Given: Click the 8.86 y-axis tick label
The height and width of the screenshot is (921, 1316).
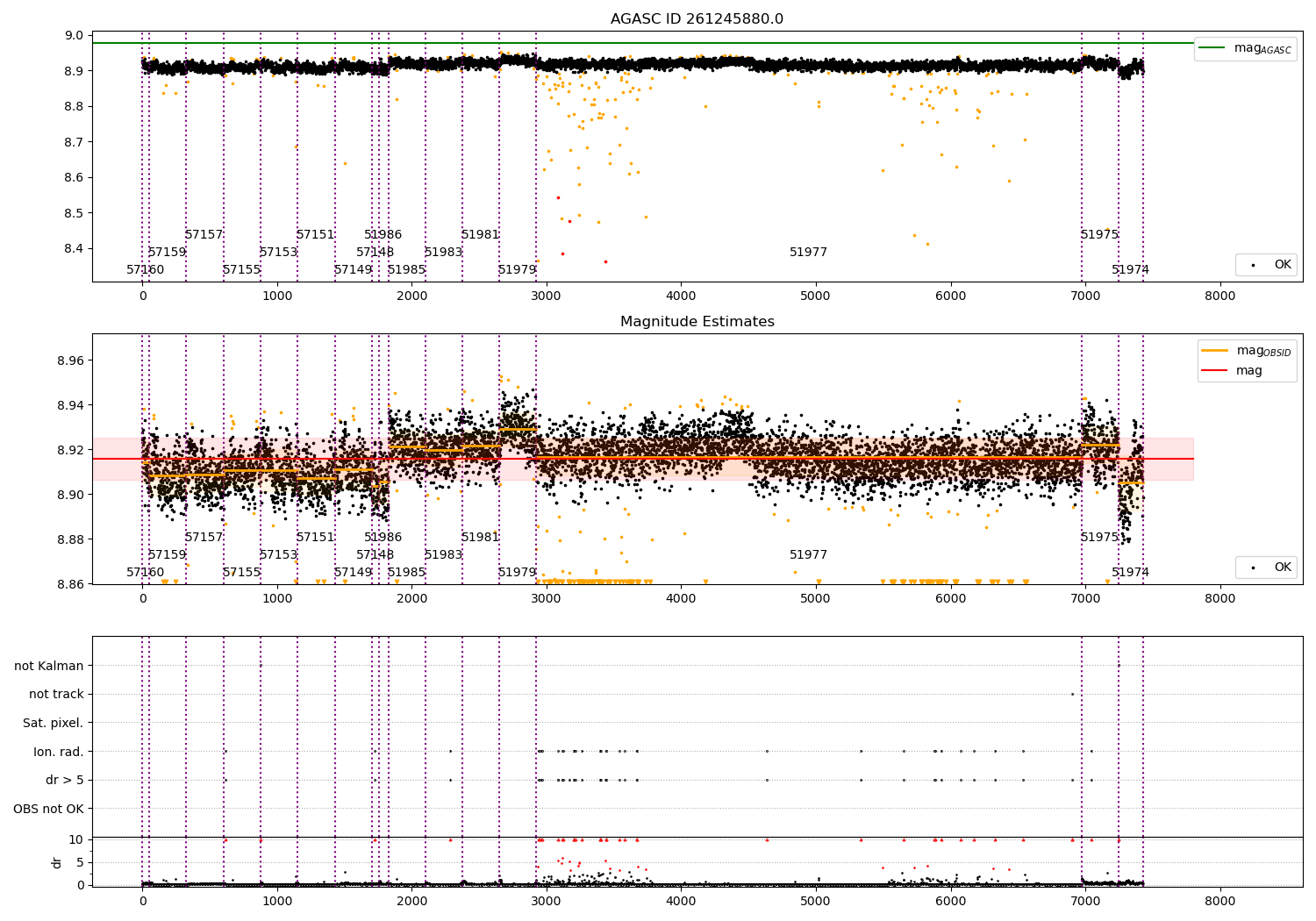Looking at the screenshot, I should (70, 583).
